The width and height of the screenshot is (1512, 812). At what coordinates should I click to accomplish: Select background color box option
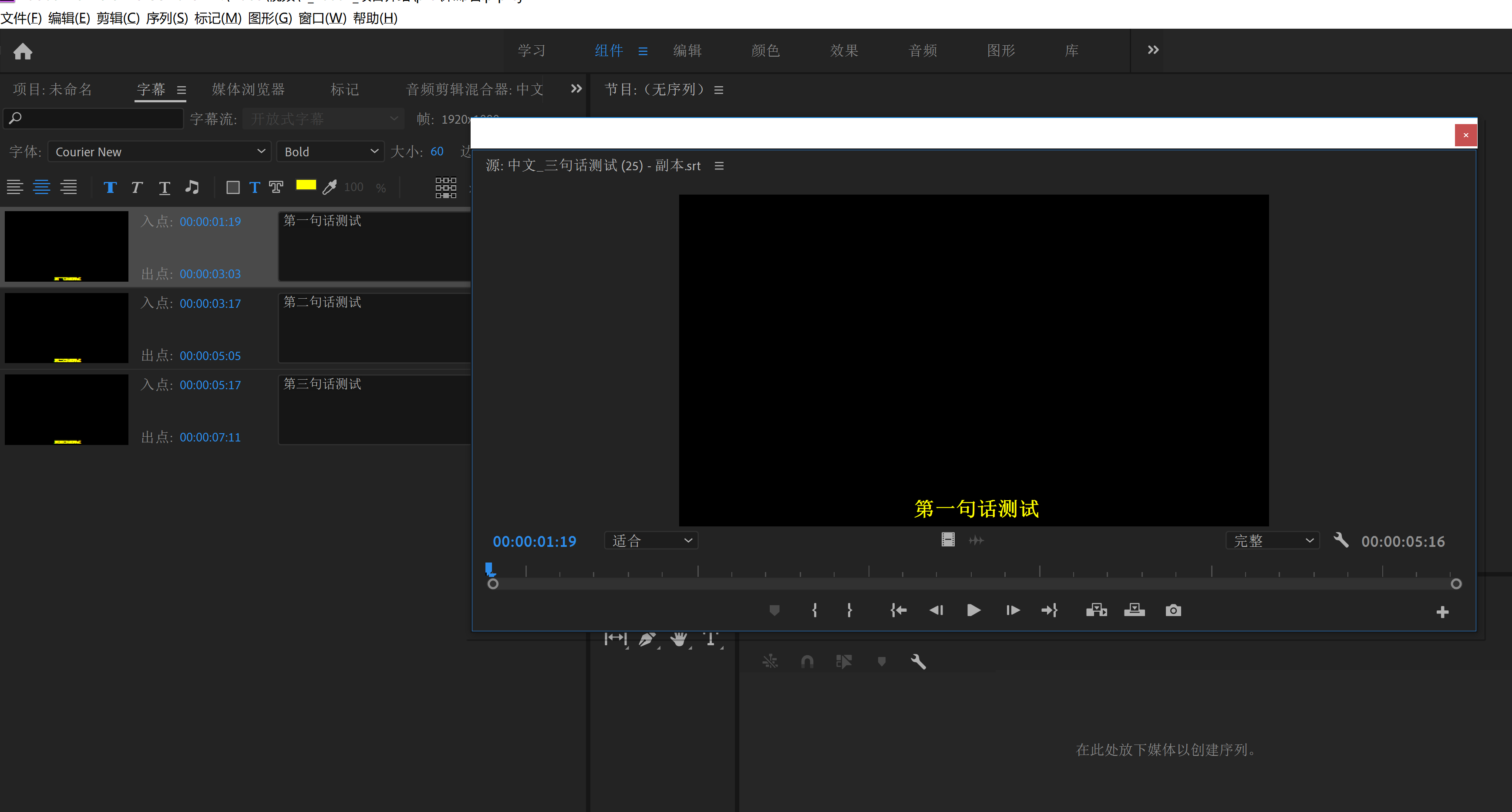tap(232, 188)
